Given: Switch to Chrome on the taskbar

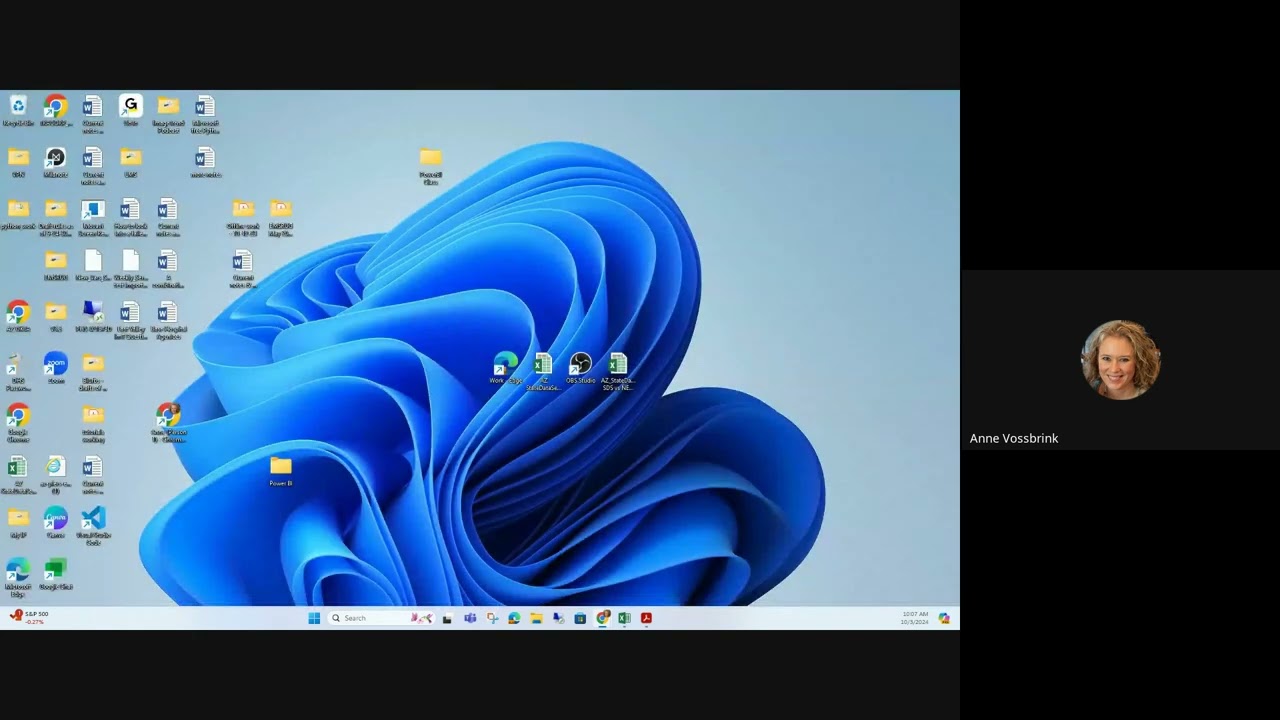Looking at the screenshot, I should click(x=602, y=618).
